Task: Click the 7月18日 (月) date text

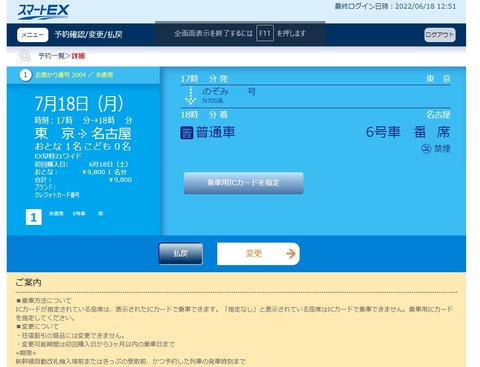Action: click(79, 104)
